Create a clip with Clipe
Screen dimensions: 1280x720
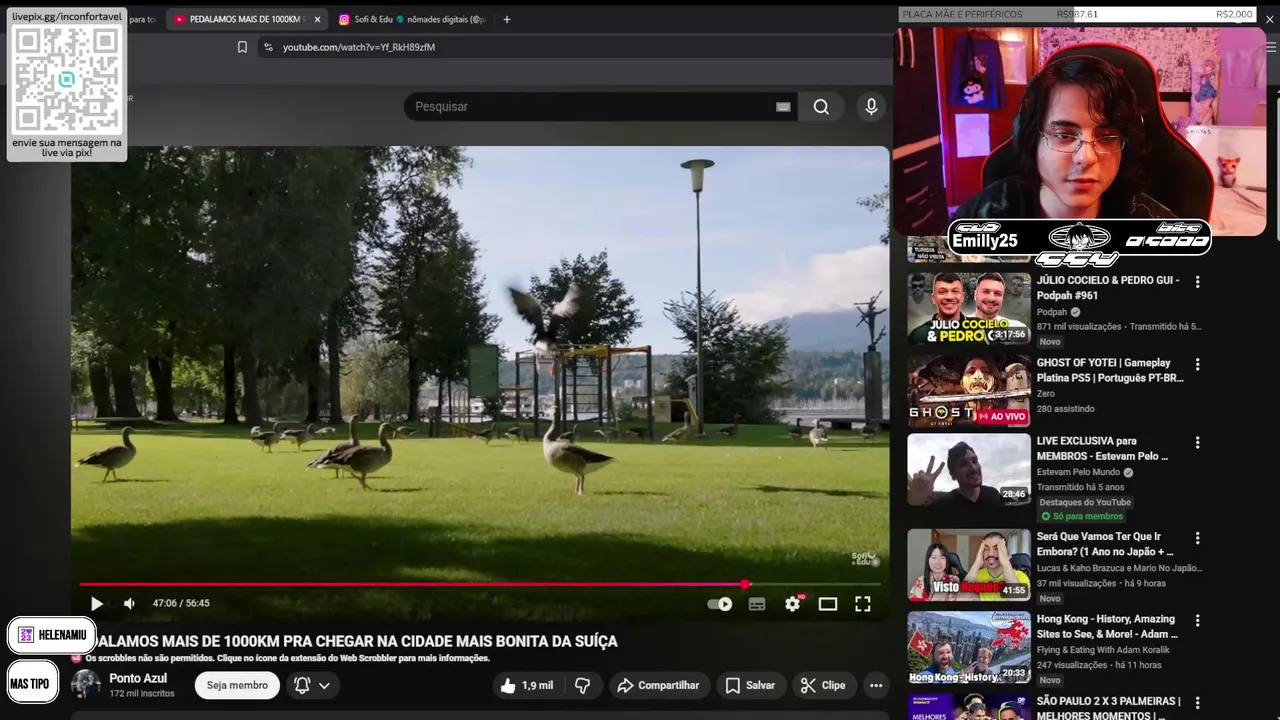[x=822, y=685]
